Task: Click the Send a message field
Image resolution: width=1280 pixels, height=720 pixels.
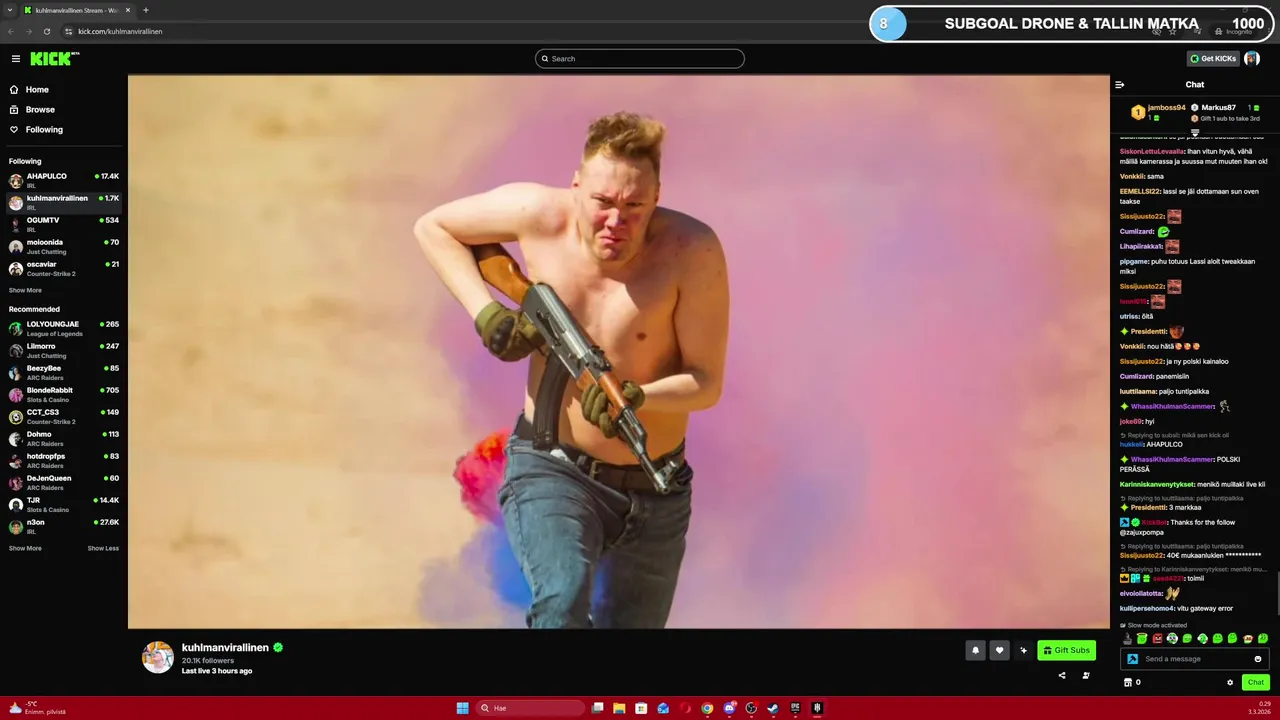Action: click(x=1196, y=659)
